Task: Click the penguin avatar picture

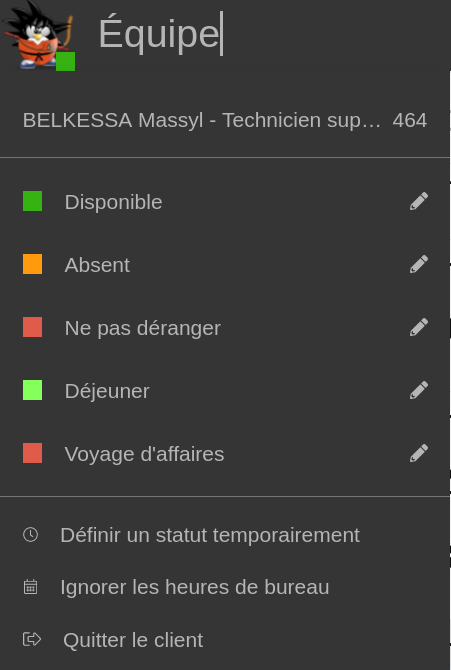Action: (39, 35)
